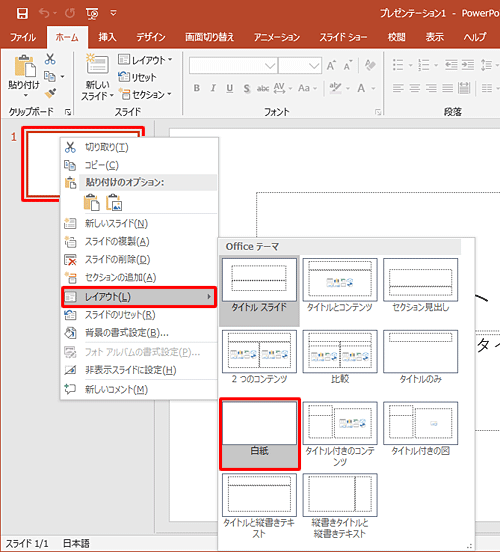
Task: Open the font name combo box
Action: click(x=233, y=65)
